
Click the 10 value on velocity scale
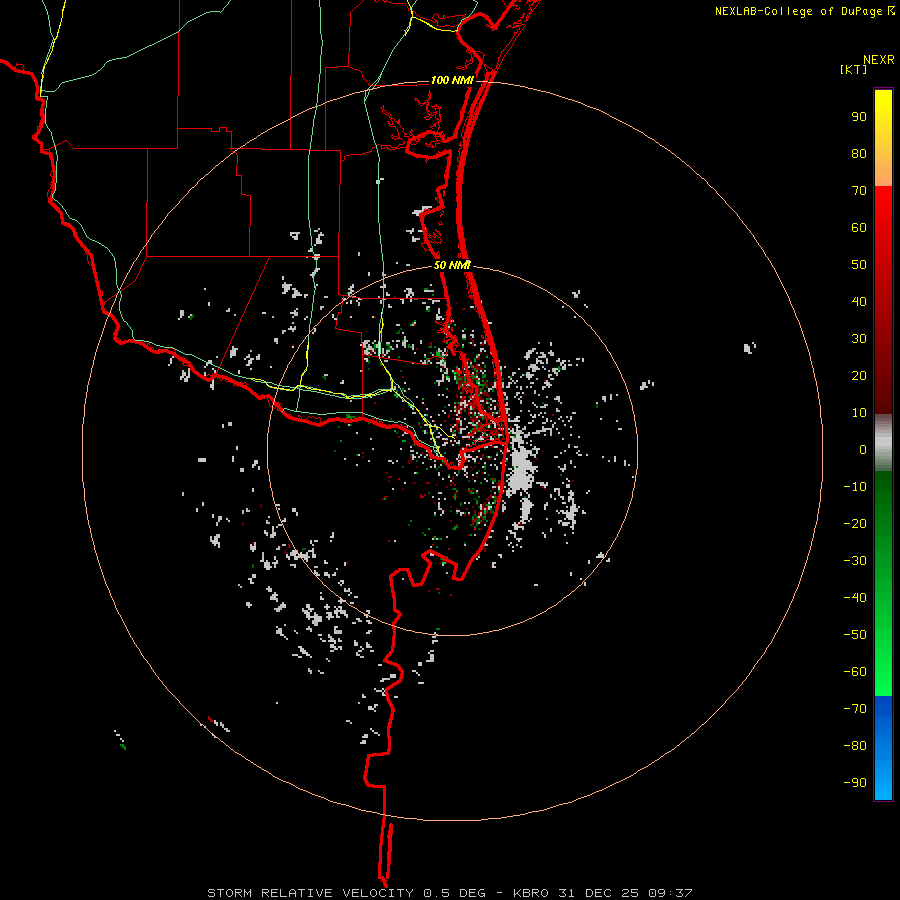tap(859, 413)
